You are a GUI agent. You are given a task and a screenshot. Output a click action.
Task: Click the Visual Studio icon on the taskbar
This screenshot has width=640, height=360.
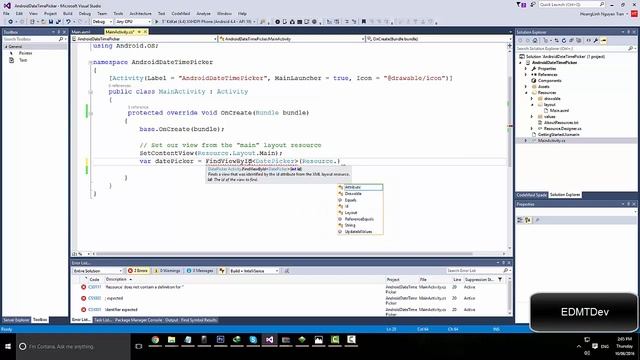(x=269, y=340)
